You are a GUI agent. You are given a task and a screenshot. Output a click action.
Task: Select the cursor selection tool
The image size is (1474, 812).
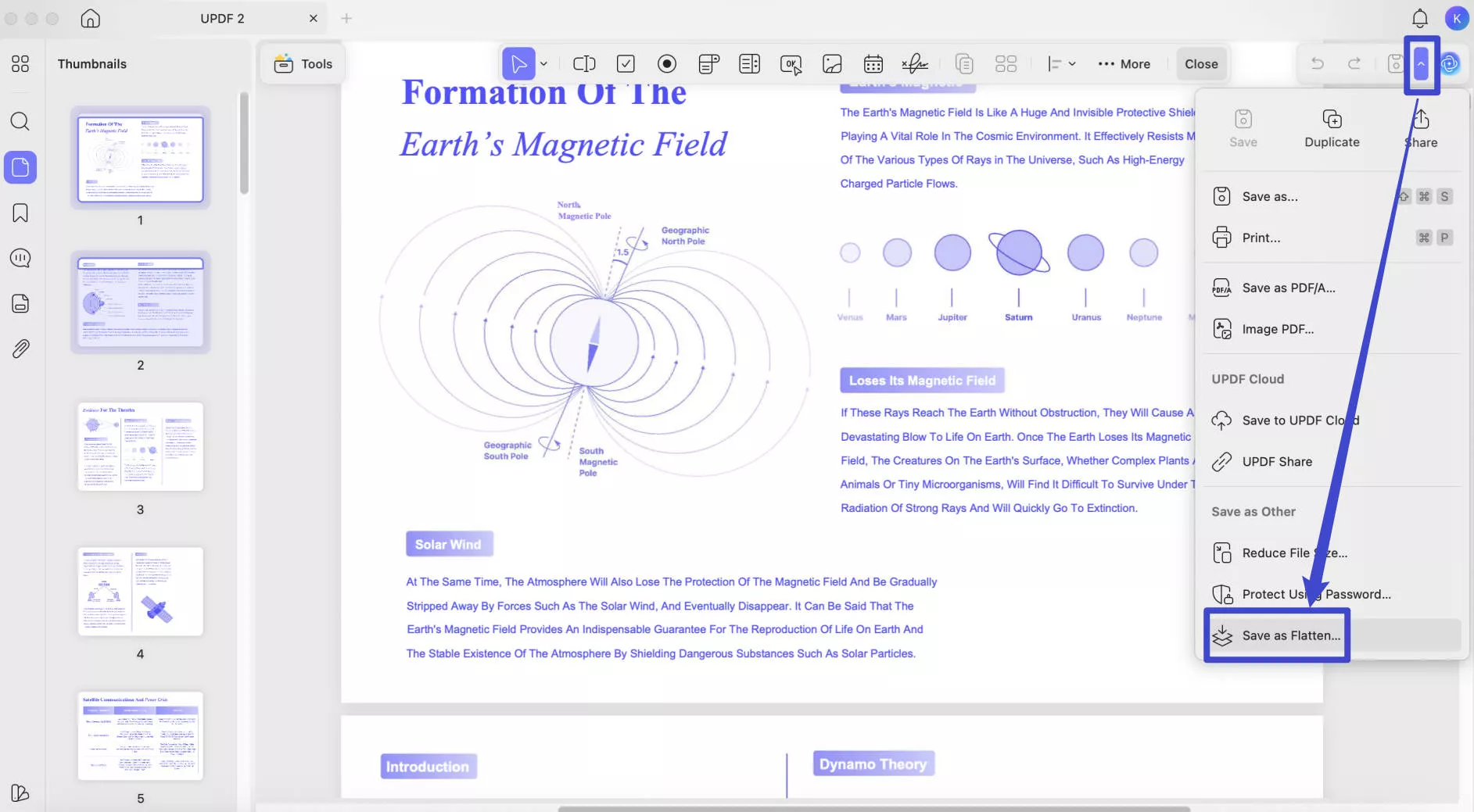tap(518, 64)
